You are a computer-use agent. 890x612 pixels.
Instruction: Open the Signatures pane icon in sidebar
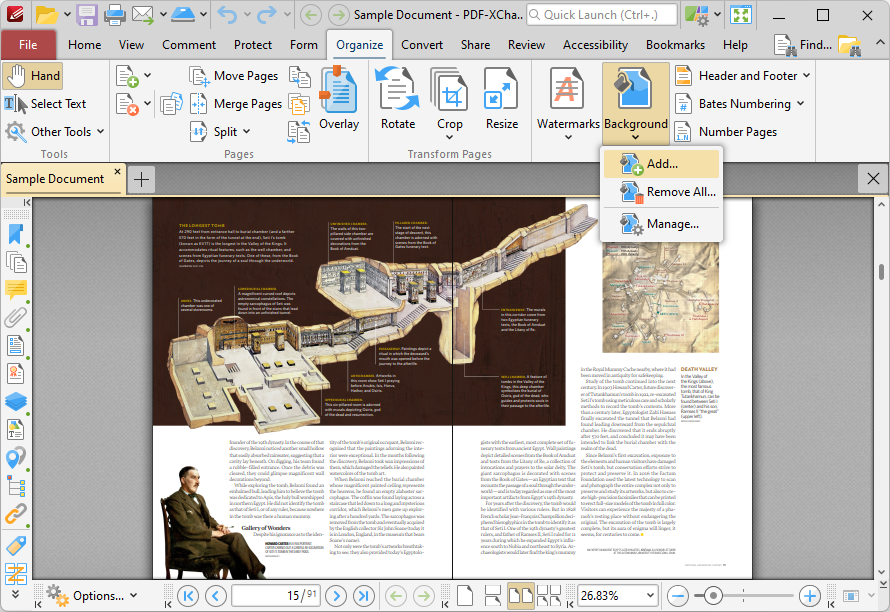coord(16,374)
